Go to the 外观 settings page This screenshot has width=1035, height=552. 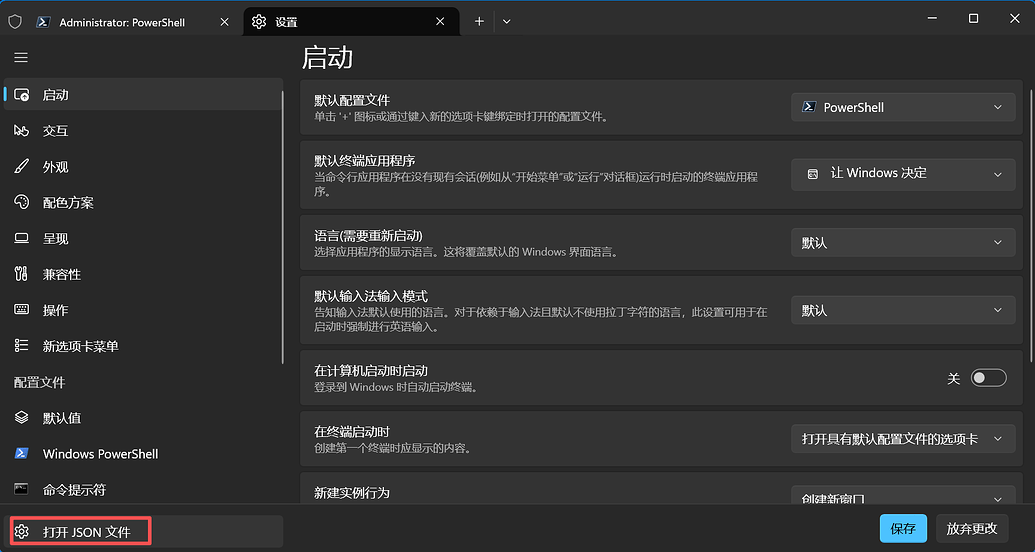(x=143, y=166)
